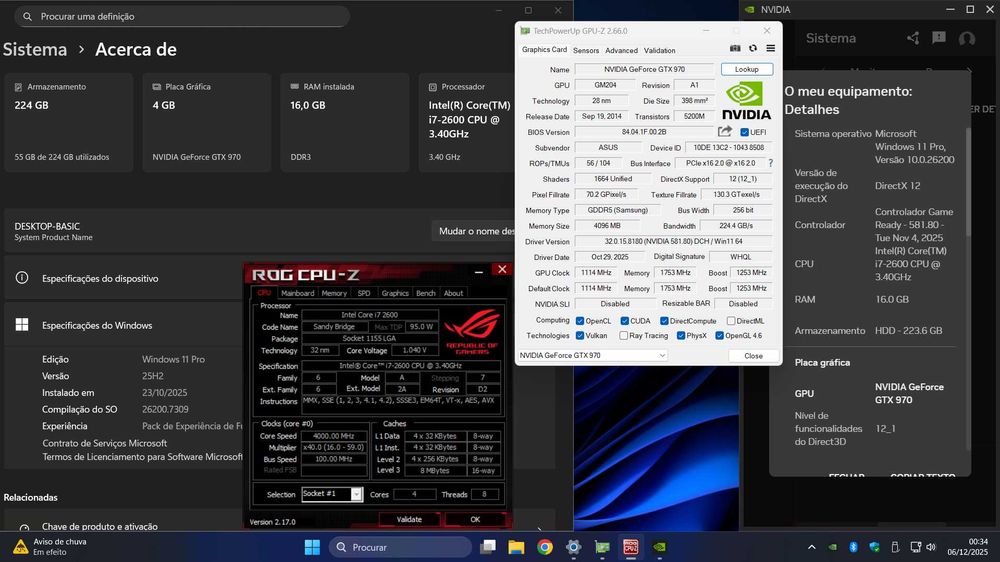
Task: Click the Lookup button in GPU-Z
Action: click(747, 69)
